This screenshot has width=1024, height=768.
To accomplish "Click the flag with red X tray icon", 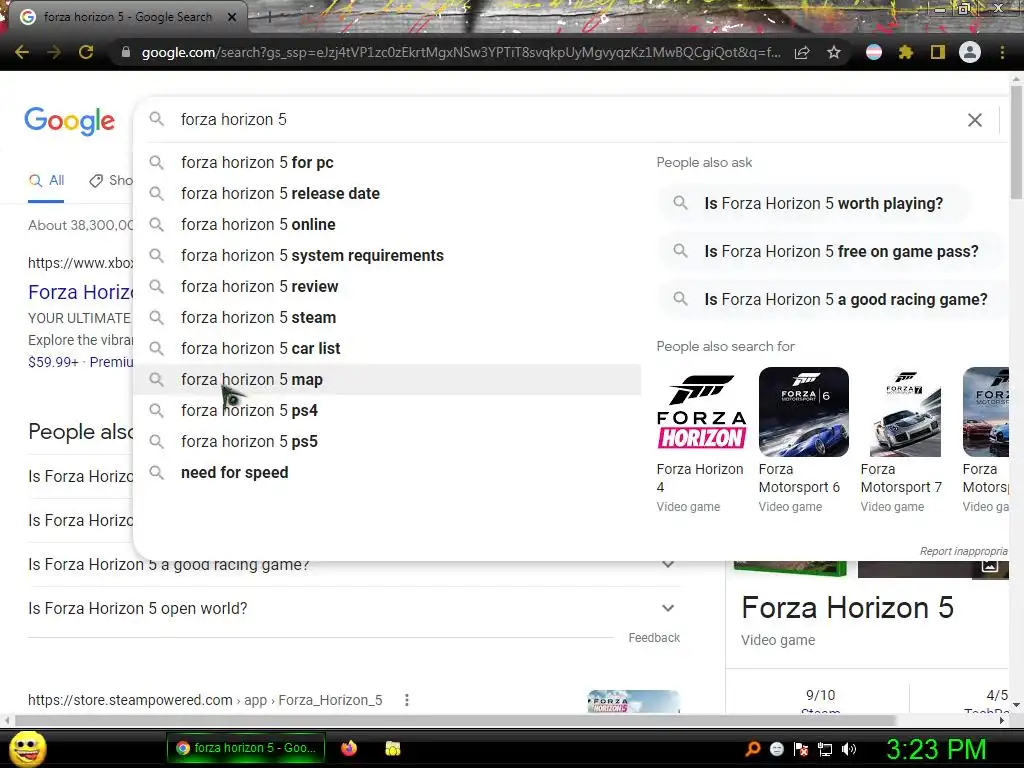I will click(x=801, y=749).
